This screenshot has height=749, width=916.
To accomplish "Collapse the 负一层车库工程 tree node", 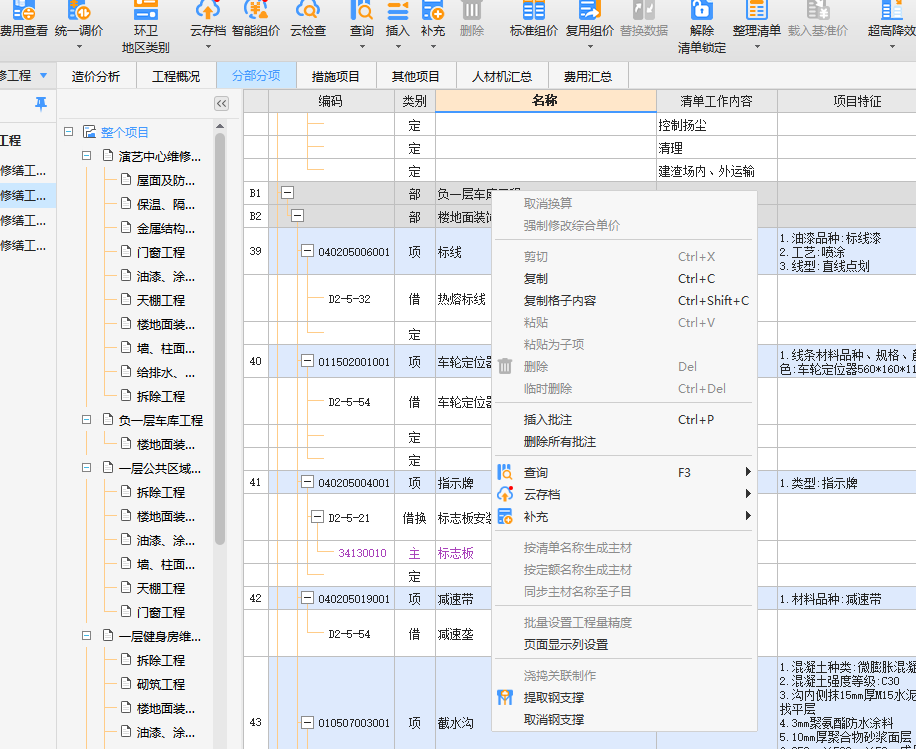I will tap(86, 419).
